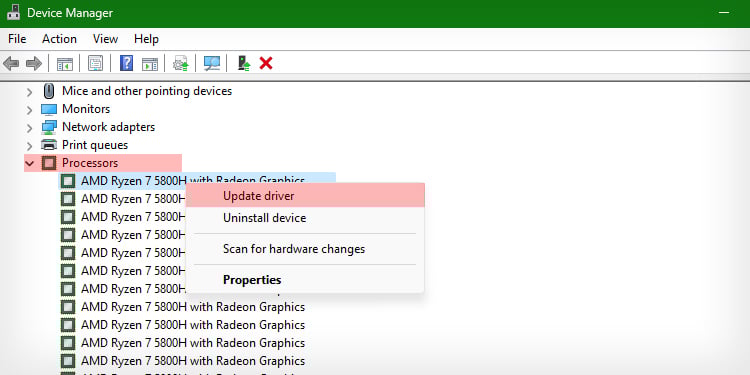Expand Mice and other pointing devices
Viewport: 750px width, 375px height.
30,91
